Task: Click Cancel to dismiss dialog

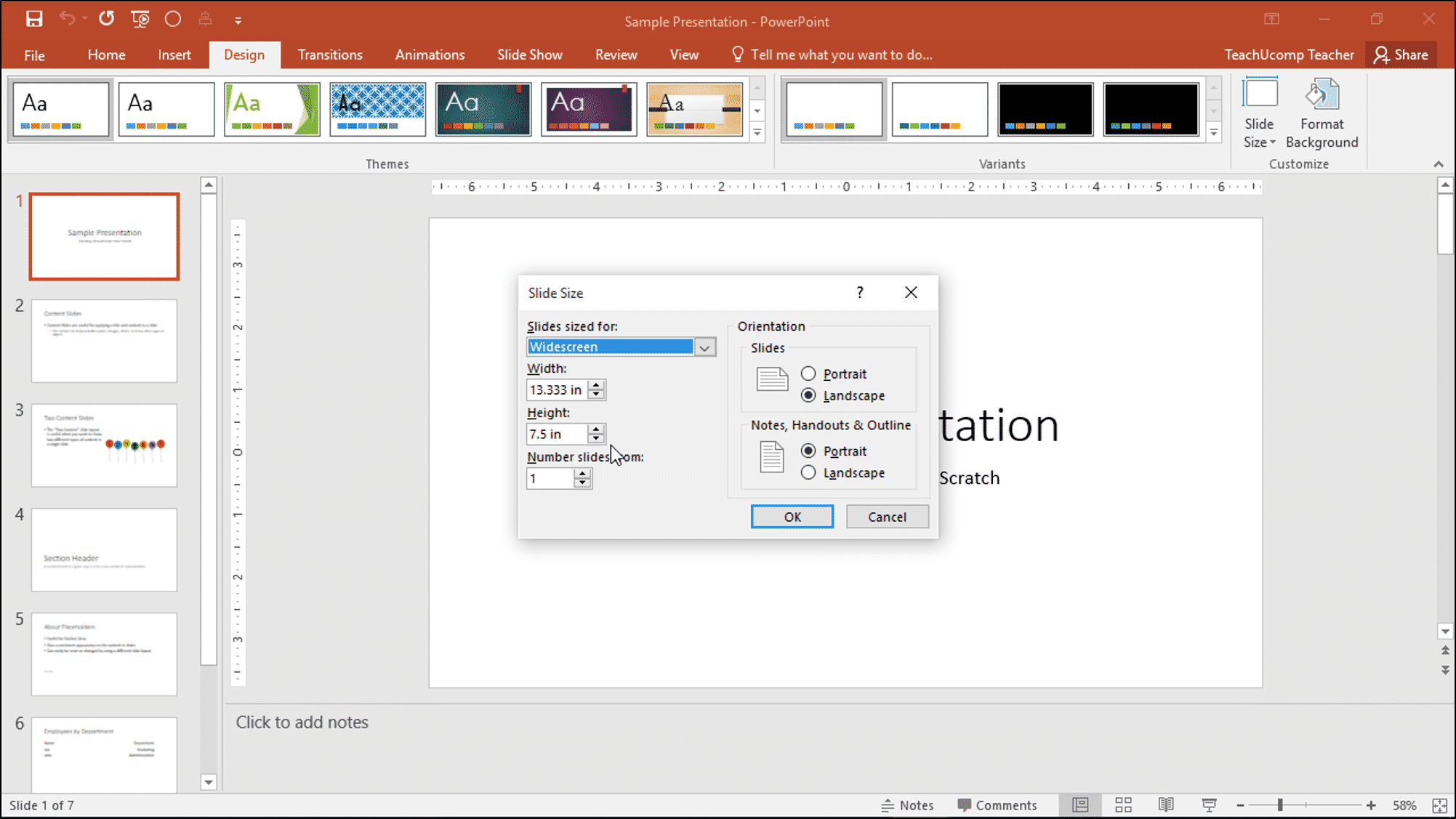Action: tap(886, 516)
